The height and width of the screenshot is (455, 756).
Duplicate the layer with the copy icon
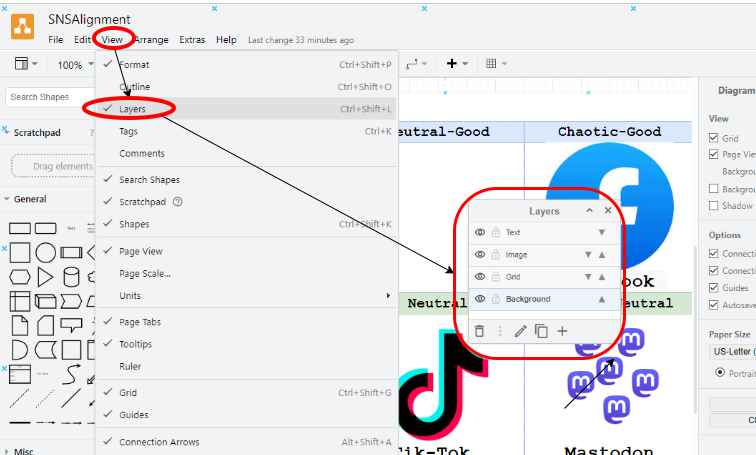(x=541, y=331)
